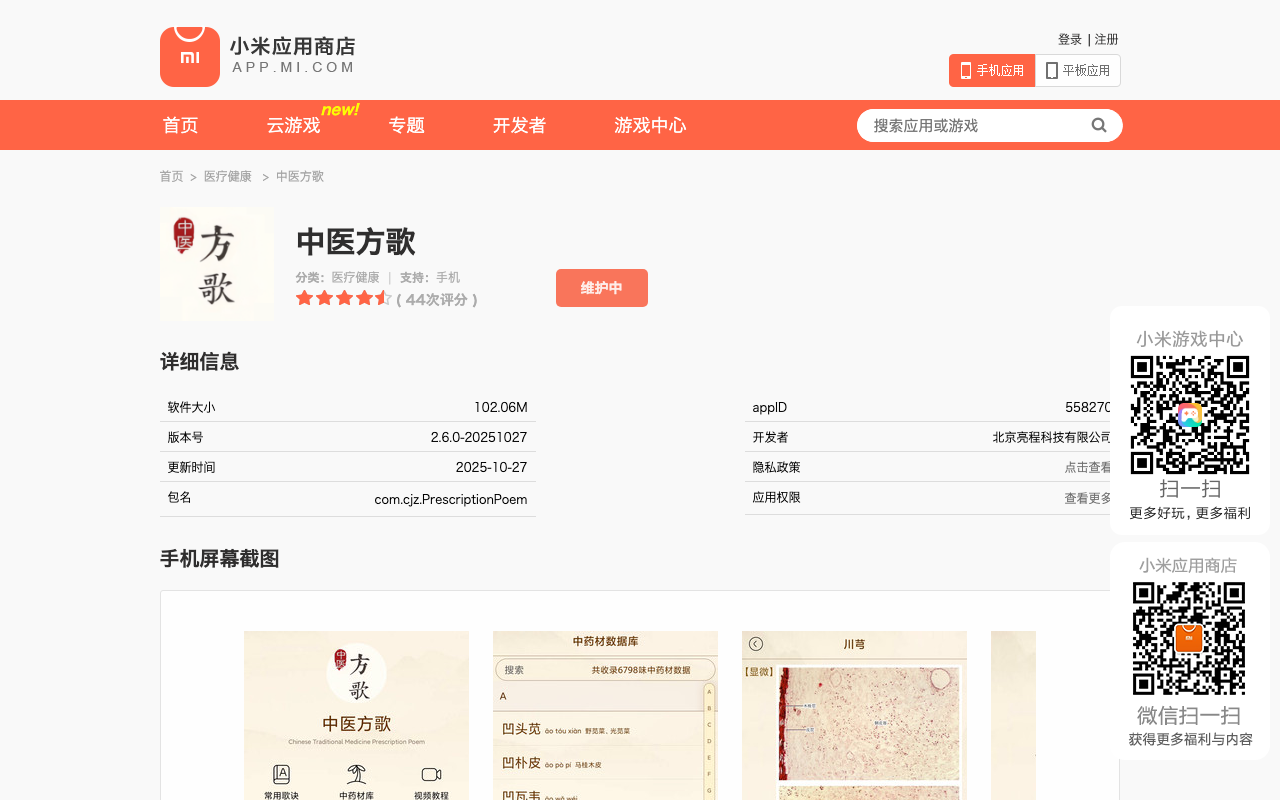Select the 平板应用 tablet apps toggle

pos(1078,70)
